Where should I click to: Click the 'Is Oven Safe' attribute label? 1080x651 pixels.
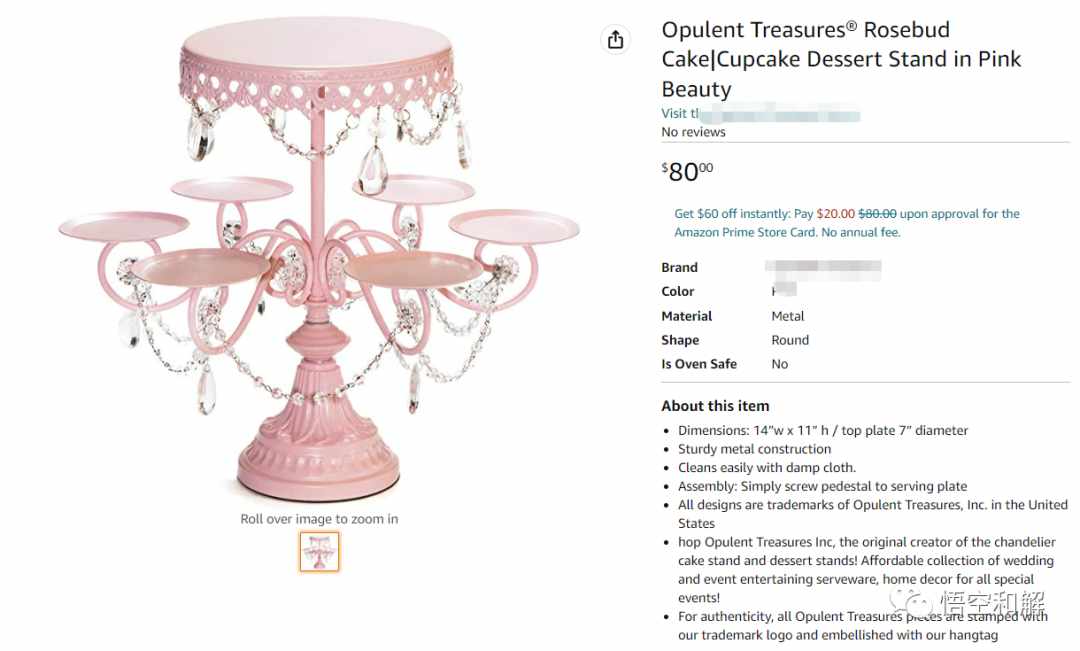click(x=699, y=364)
